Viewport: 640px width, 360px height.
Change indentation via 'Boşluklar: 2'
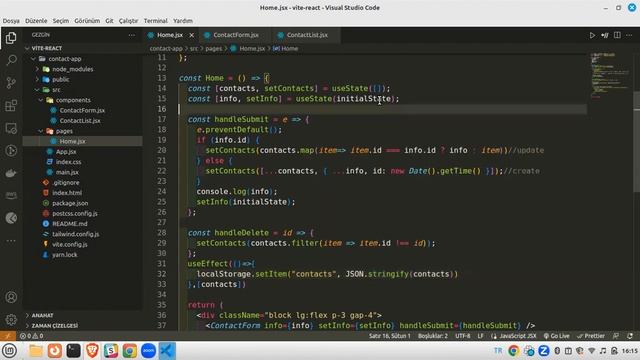coord(433,336)
